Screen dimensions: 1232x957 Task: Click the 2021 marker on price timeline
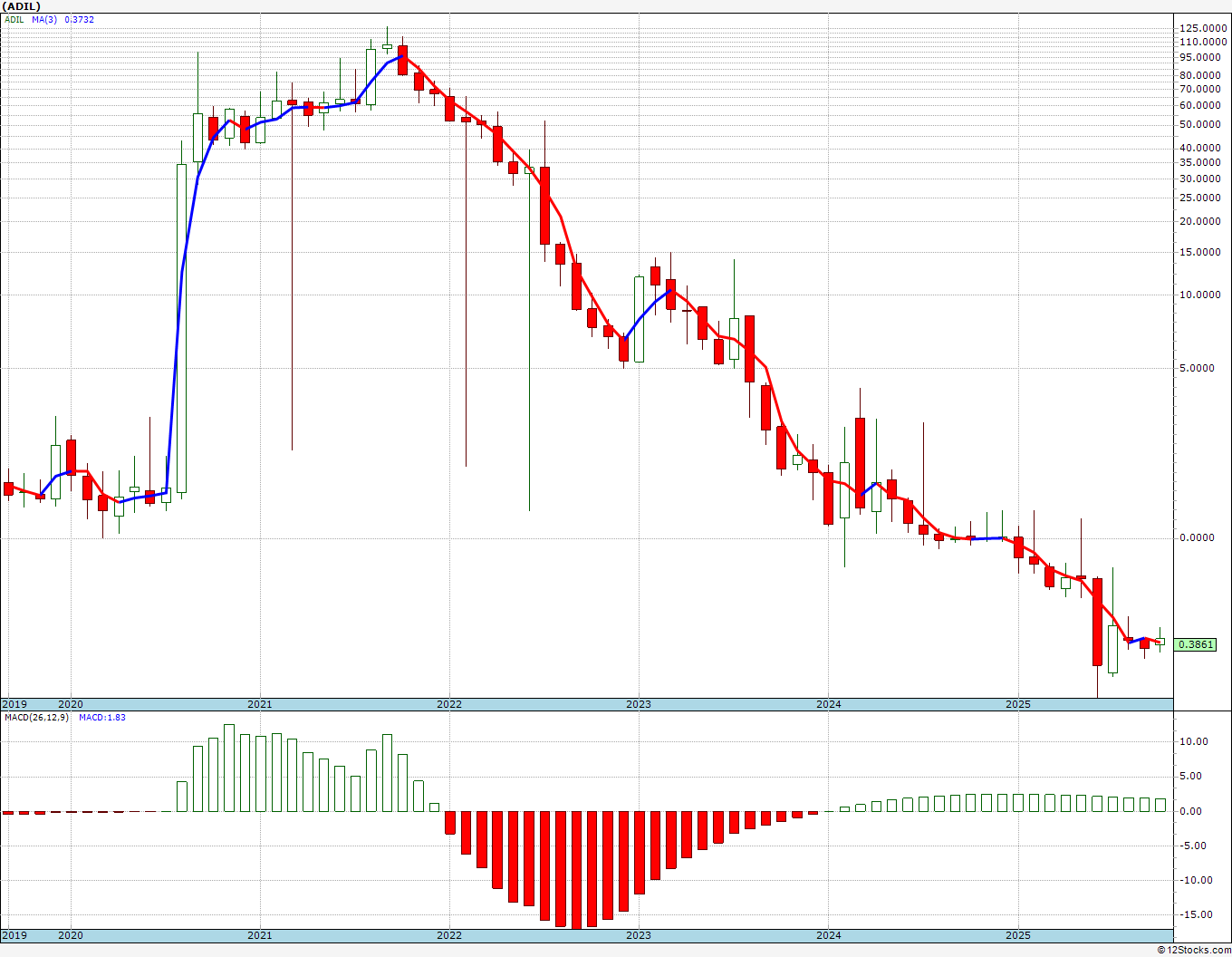[259, 704]
